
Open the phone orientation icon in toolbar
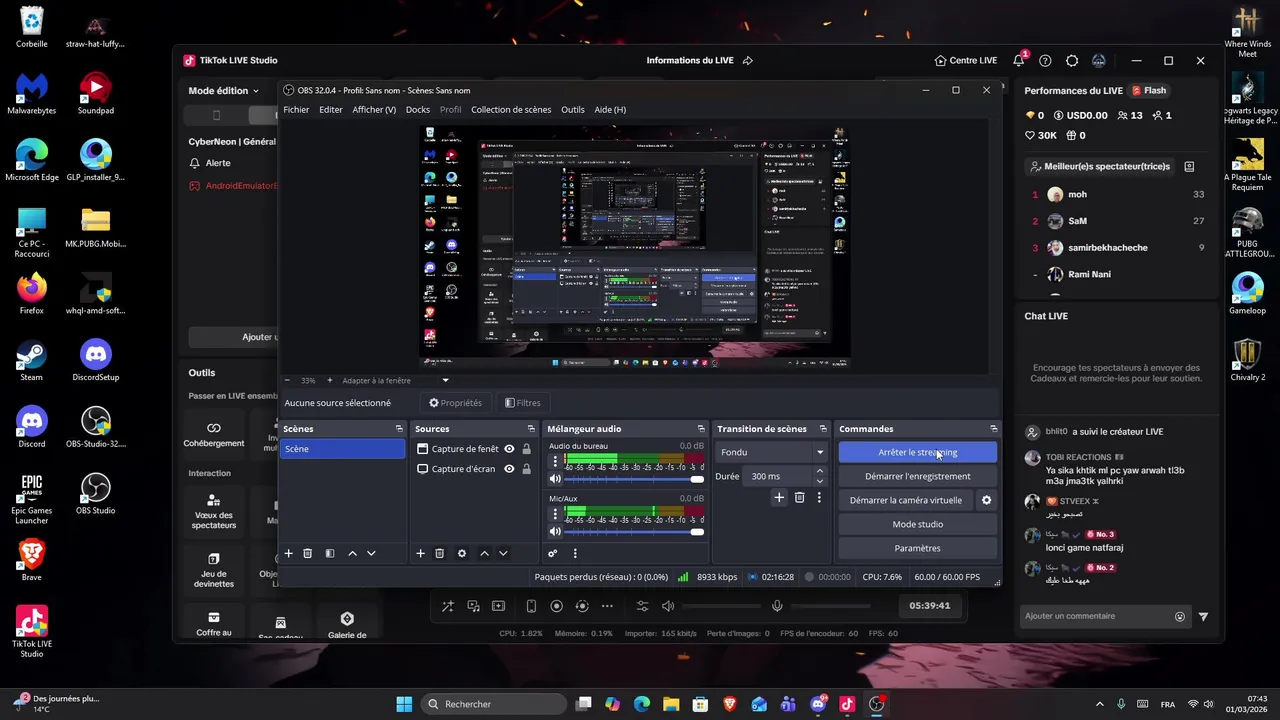[x=531, y=606]
